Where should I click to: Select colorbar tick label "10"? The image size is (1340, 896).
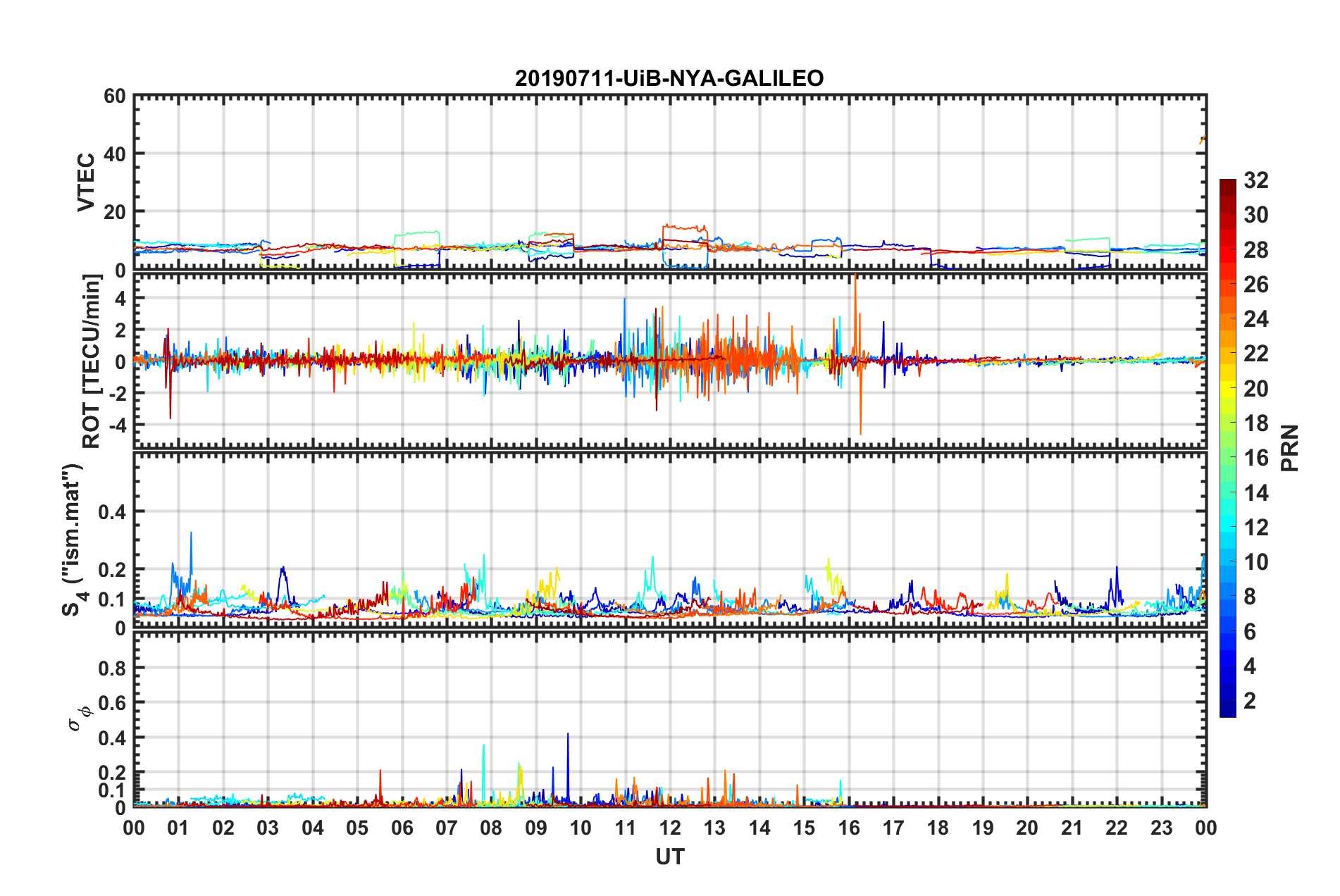pyautogui.click(x=1256, y=562)
